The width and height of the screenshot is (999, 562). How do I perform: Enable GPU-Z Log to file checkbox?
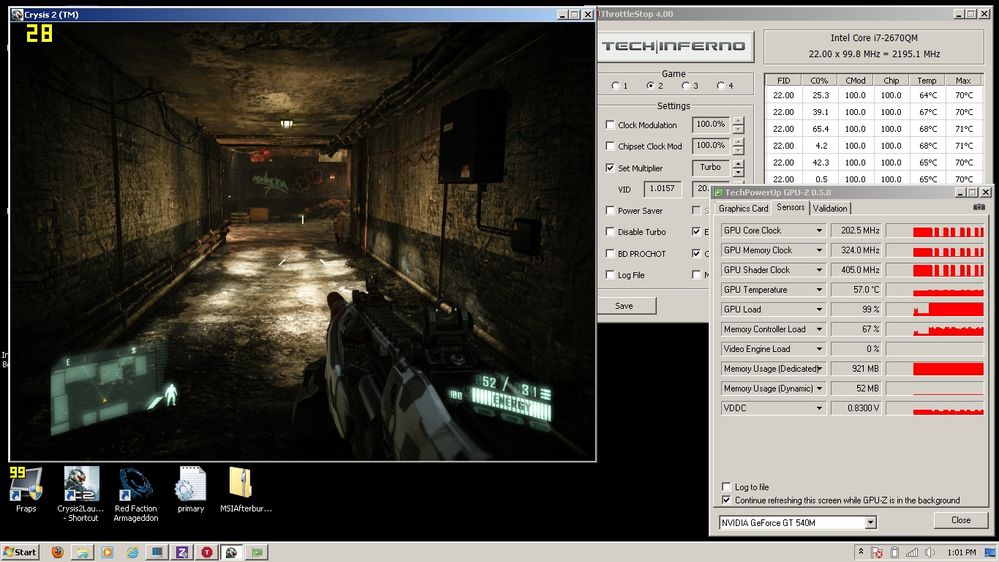pyautogui.click(x=726, y=487)
